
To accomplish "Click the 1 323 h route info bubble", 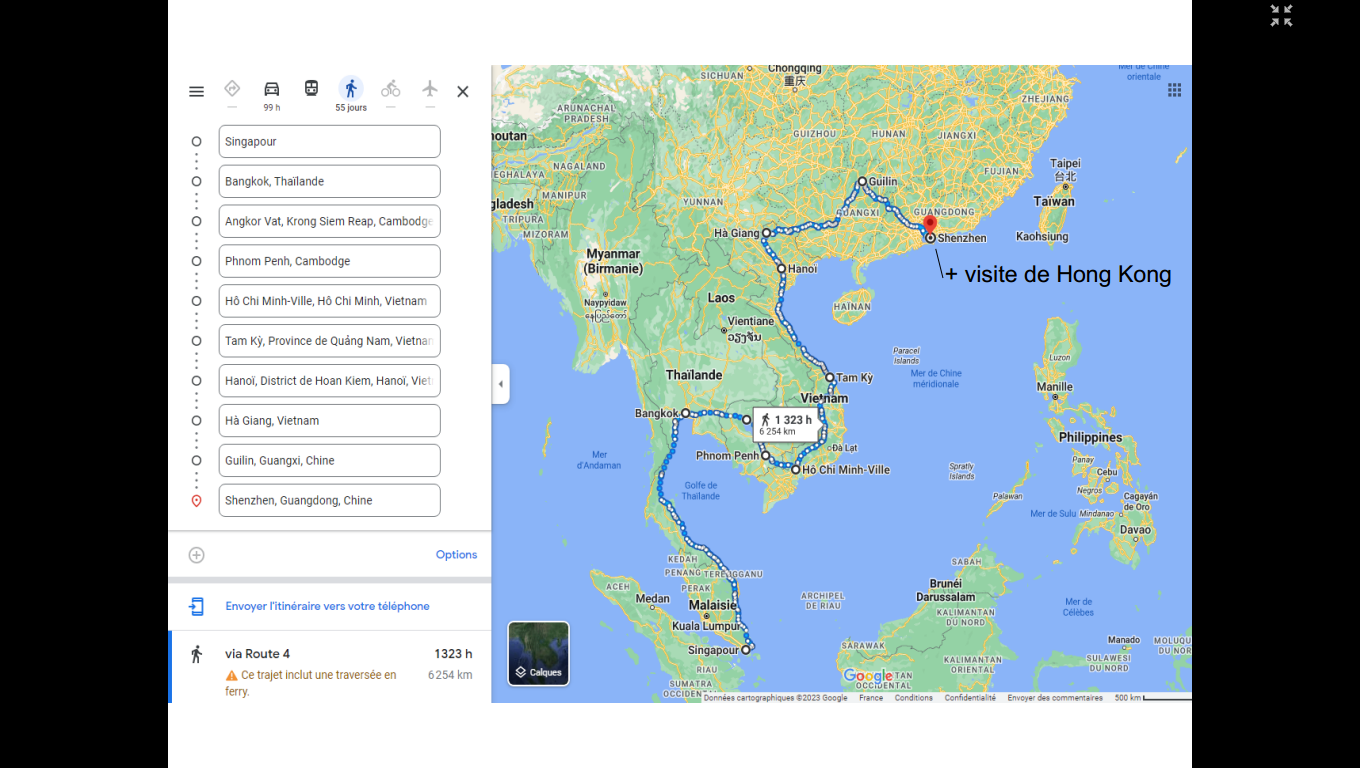I will point(785,424).
